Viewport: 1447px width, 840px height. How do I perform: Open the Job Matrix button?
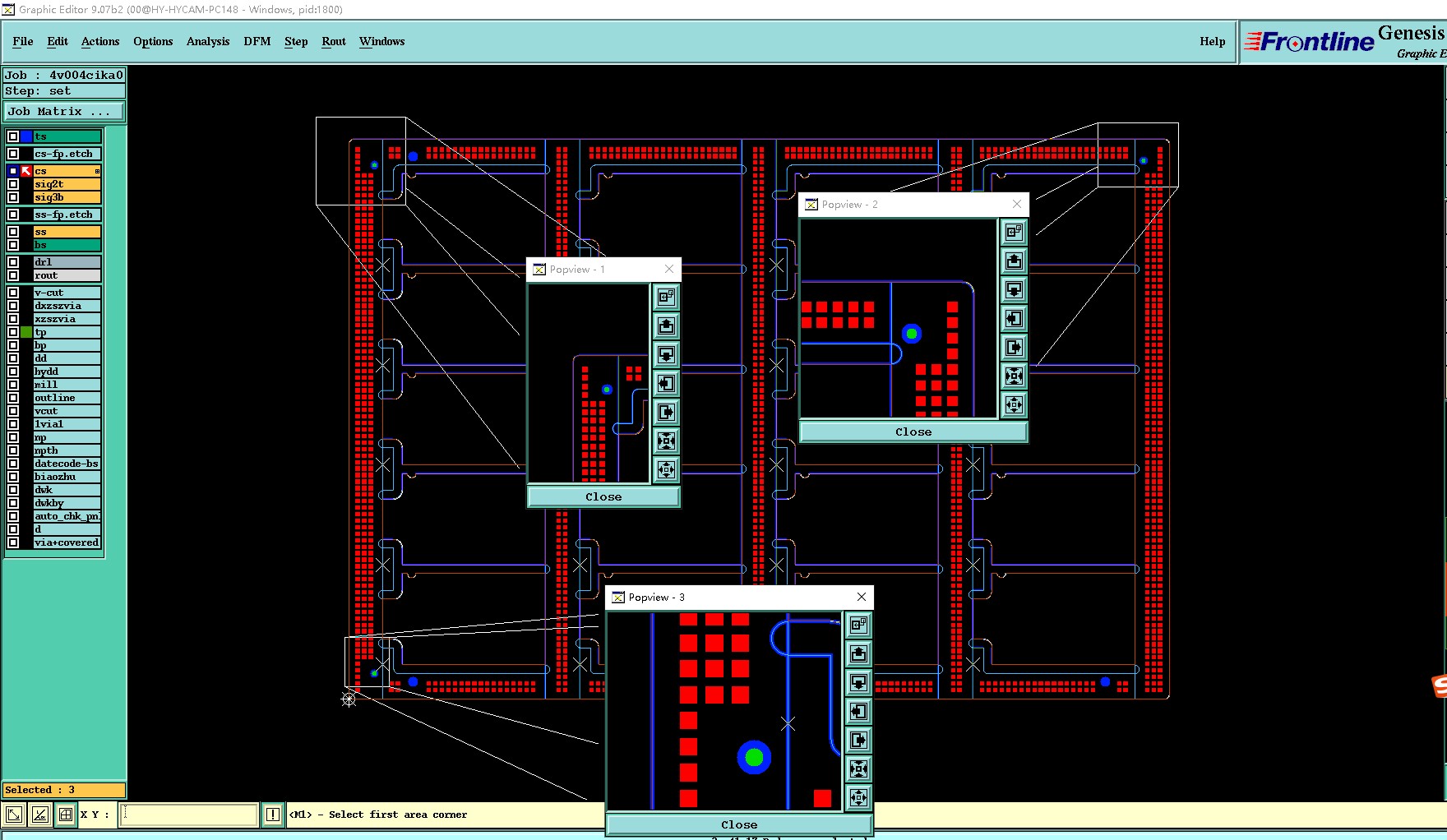tap(64, 111)
